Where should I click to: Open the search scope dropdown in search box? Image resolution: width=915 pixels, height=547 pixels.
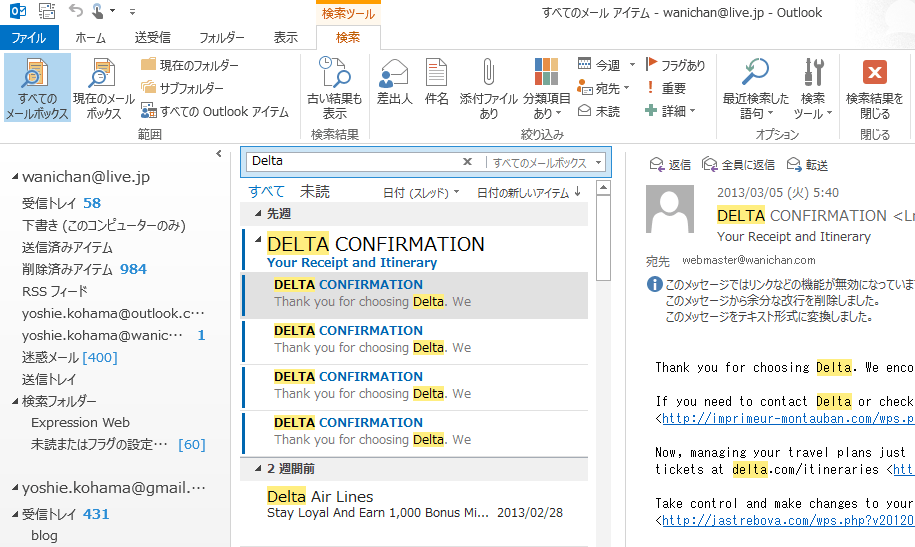pyautogui.click(x=598, y=162)
